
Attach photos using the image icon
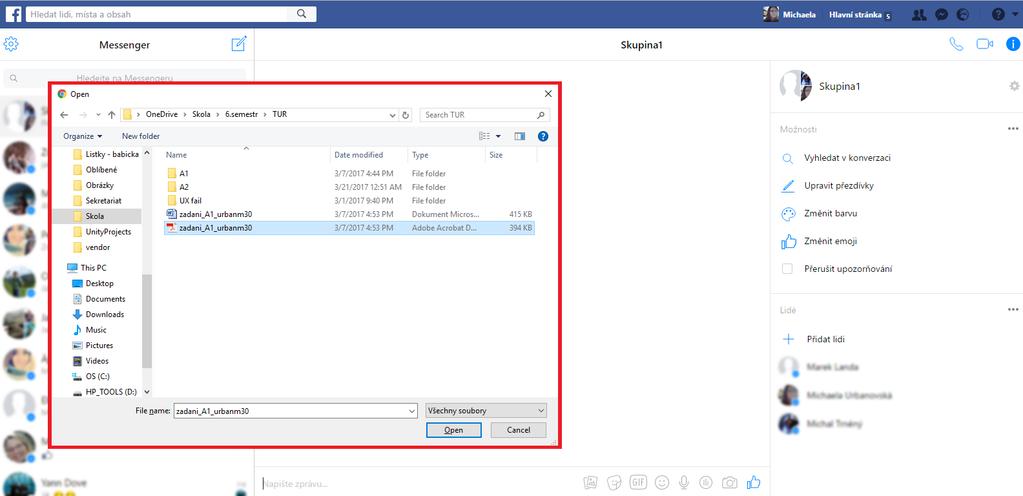[x=590, y=483]
